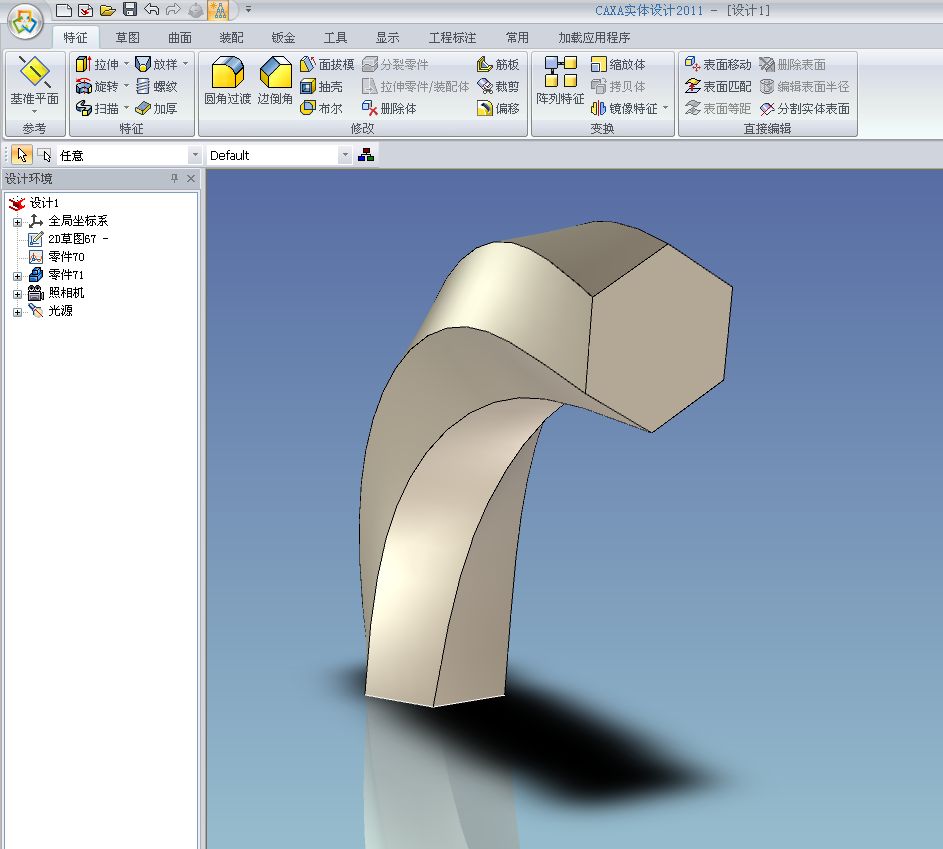
Task: Open the 工程标注 ribbon tab
Action: click(452, 38)
